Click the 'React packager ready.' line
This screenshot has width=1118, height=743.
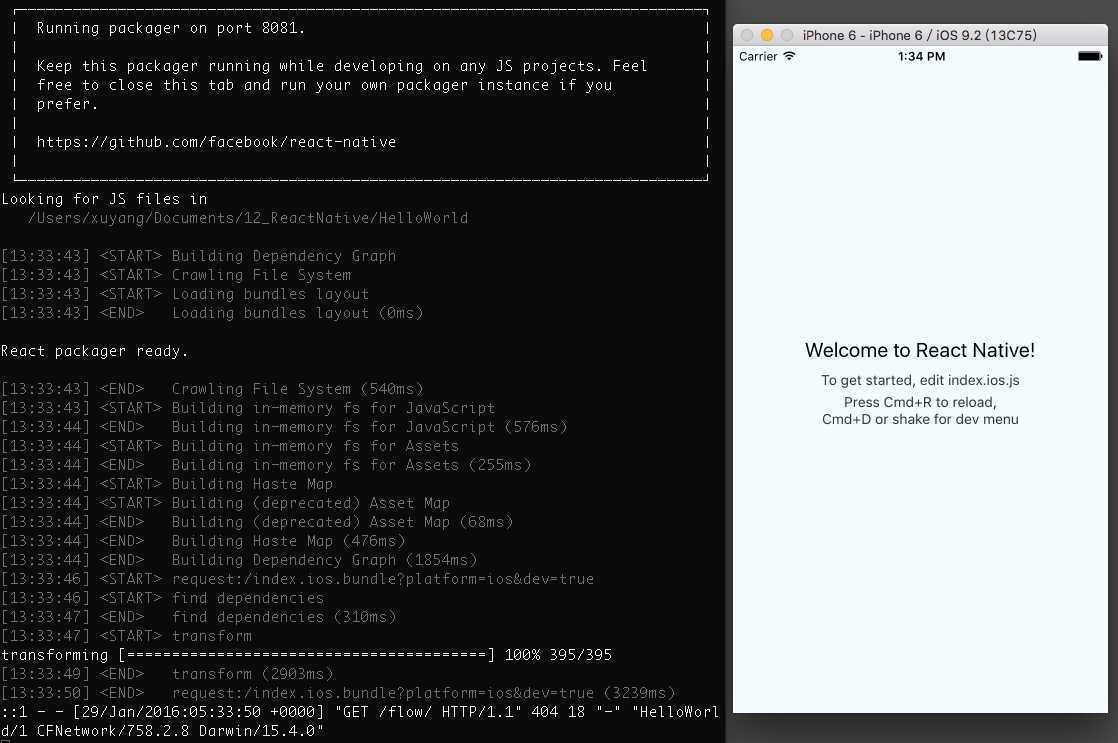[x=95, y=351]
